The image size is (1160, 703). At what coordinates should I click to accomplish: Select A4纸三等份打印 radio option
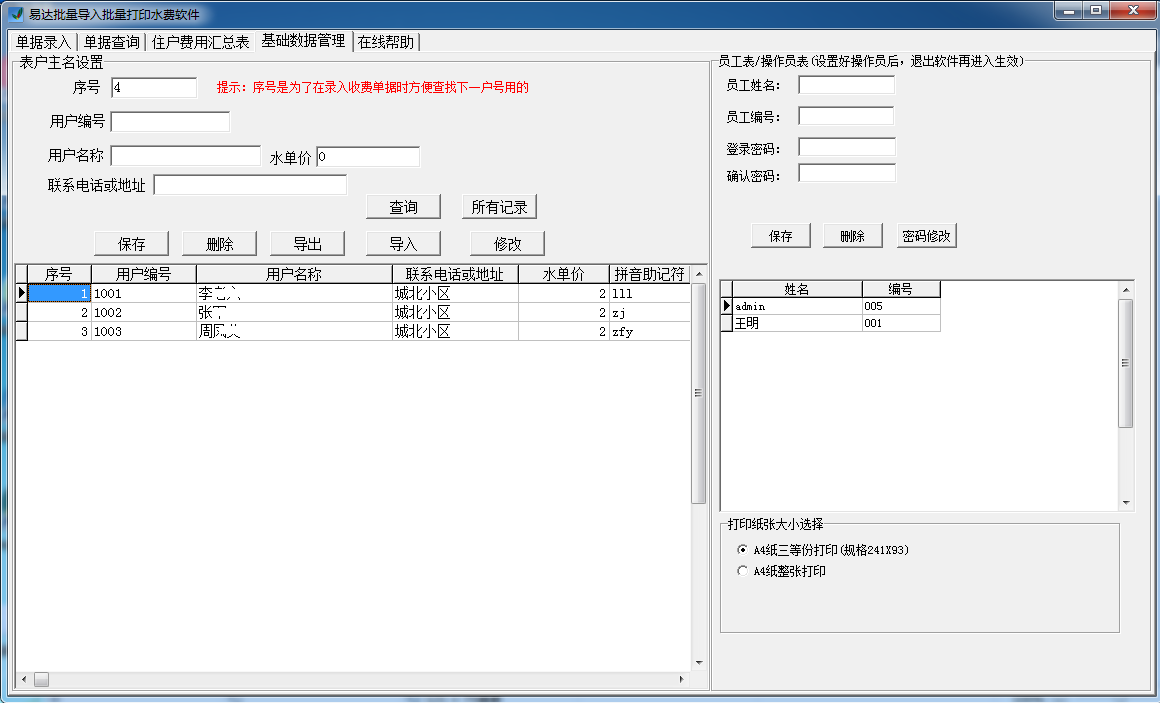click(x=823, y=550)
